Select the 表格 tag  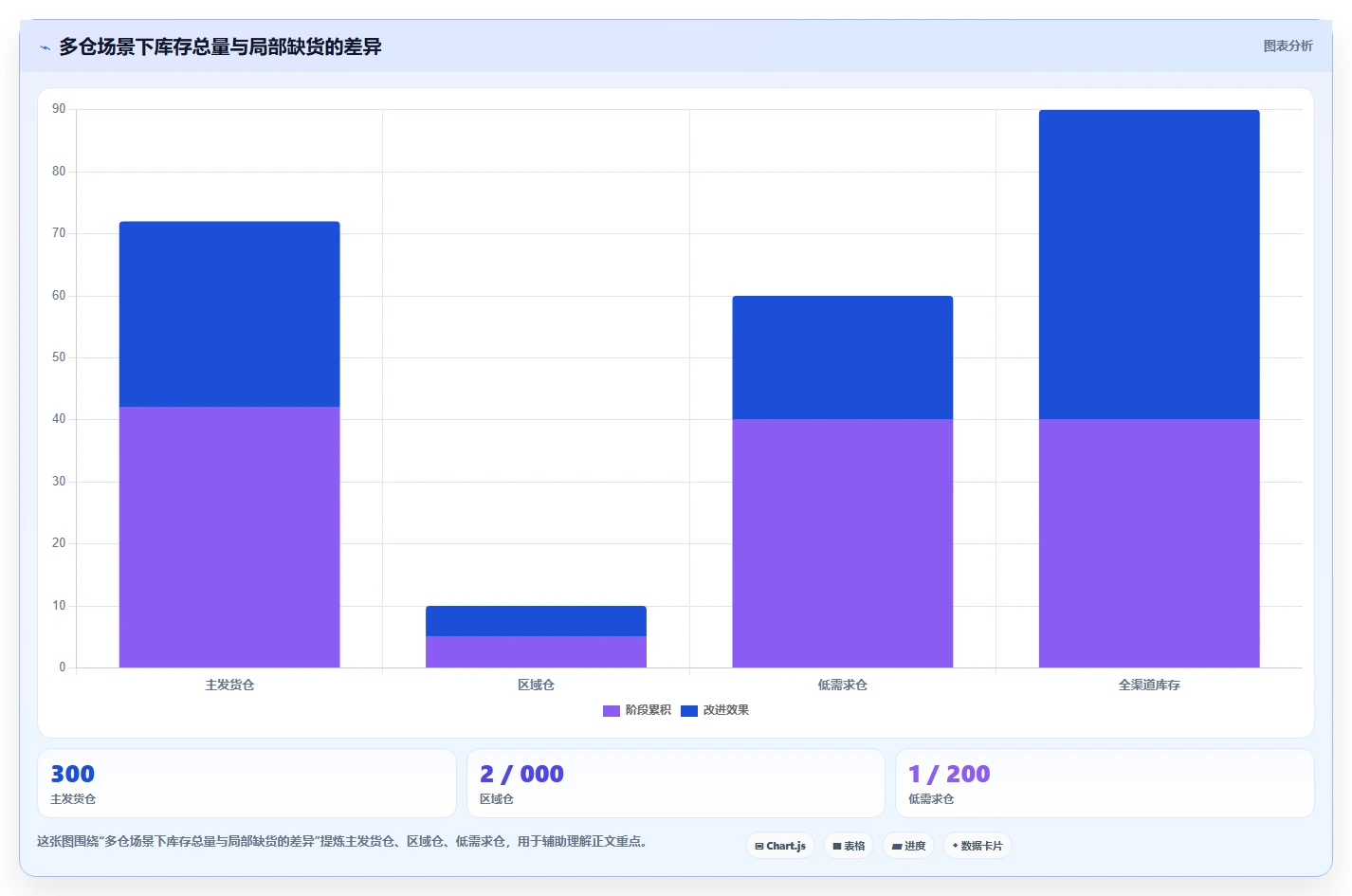849,846
